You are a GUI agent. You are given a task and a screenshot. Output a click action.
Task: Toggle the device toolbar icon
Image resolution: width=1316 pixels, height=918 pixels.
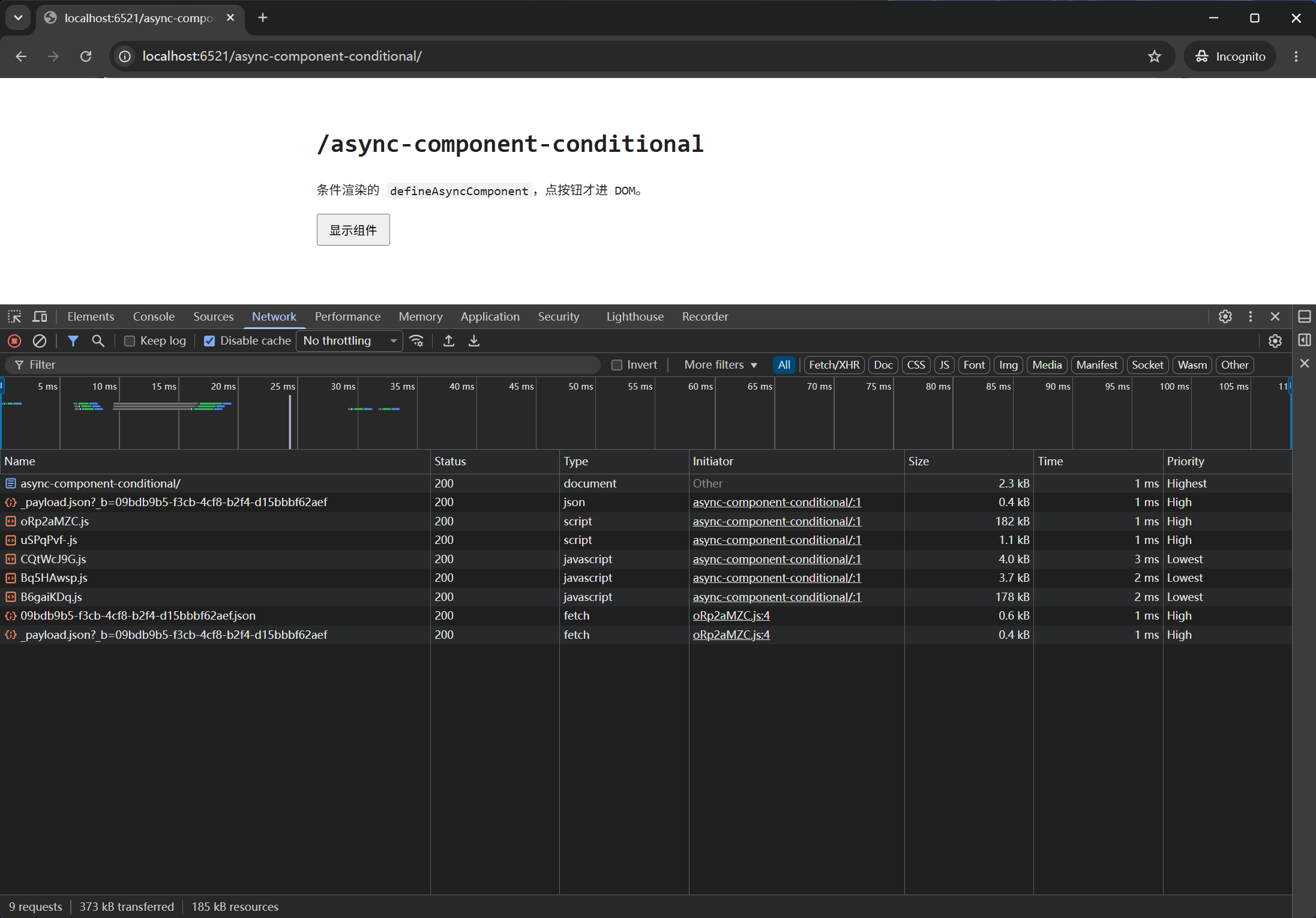(40, 316)
